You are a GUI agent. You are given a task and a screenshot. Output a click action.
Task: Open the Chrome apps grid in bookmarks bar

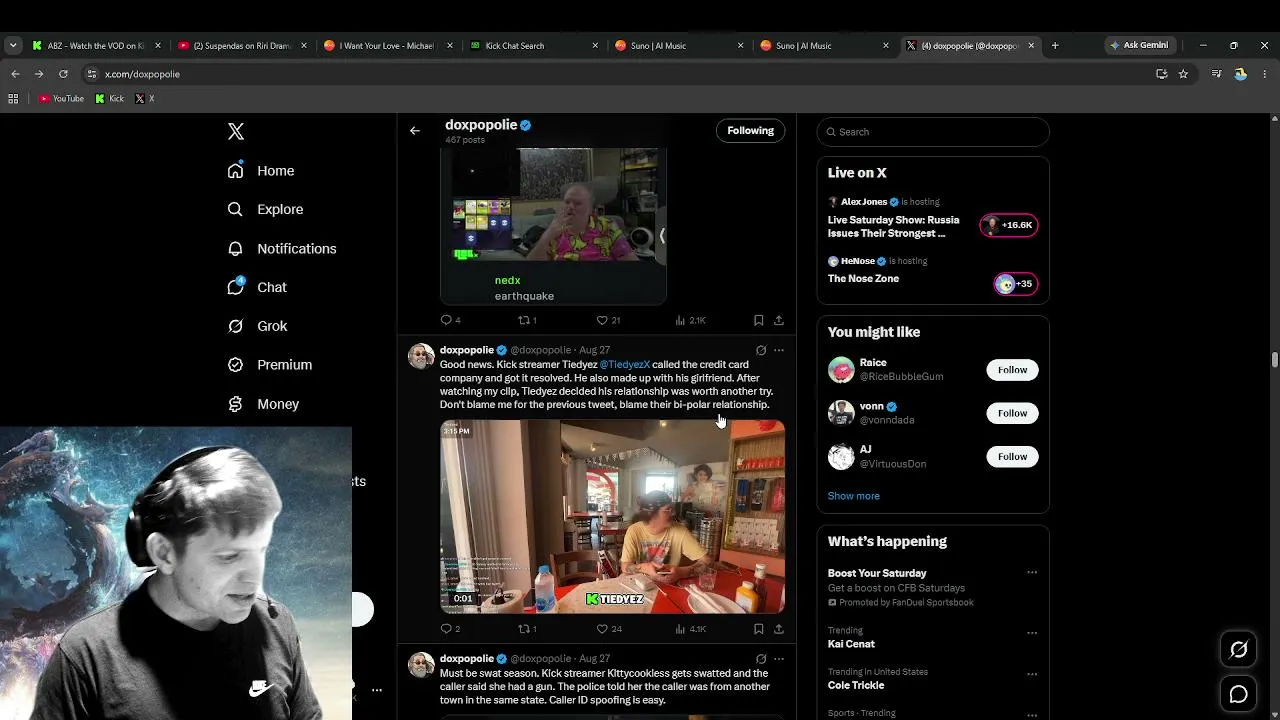click(13, 99)
